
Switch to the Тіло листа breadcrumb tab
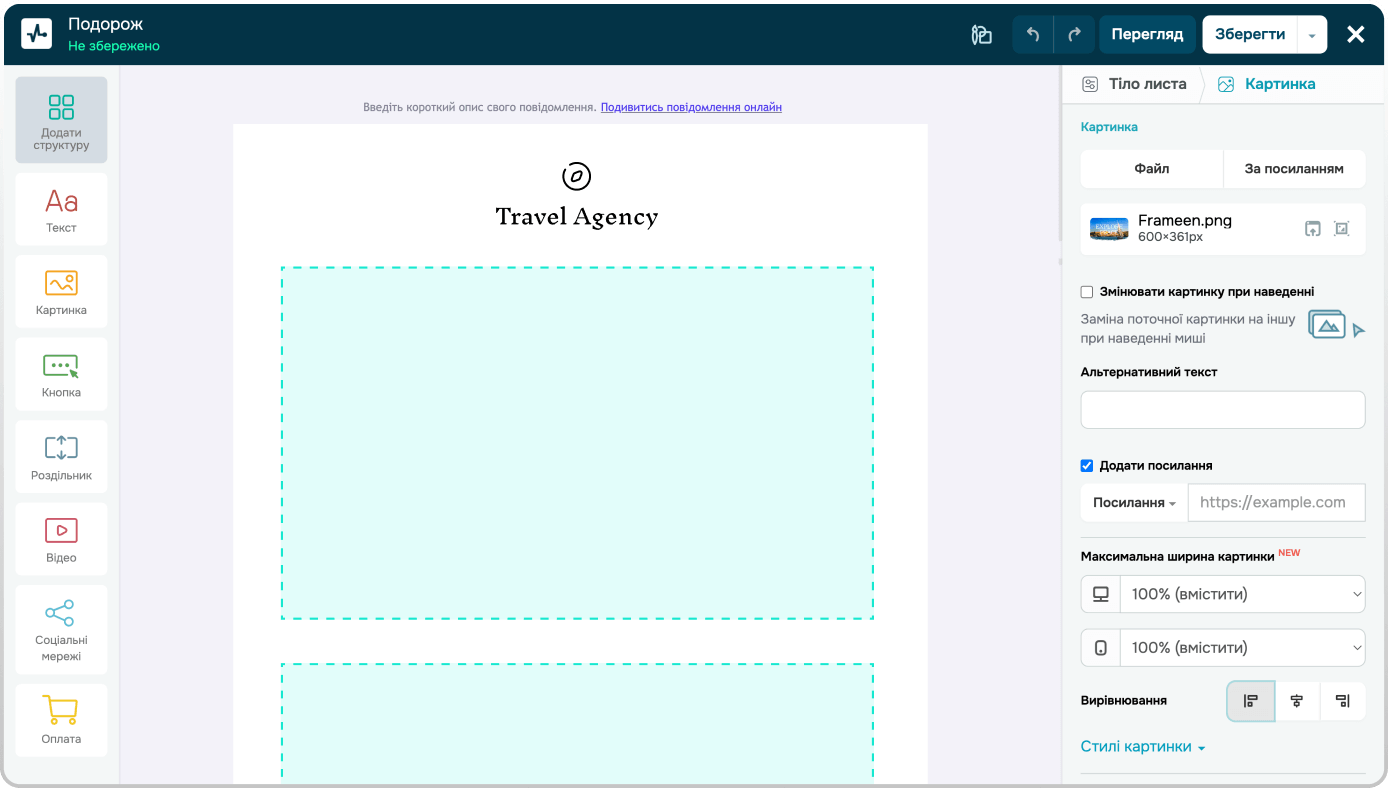(1135, 84)
